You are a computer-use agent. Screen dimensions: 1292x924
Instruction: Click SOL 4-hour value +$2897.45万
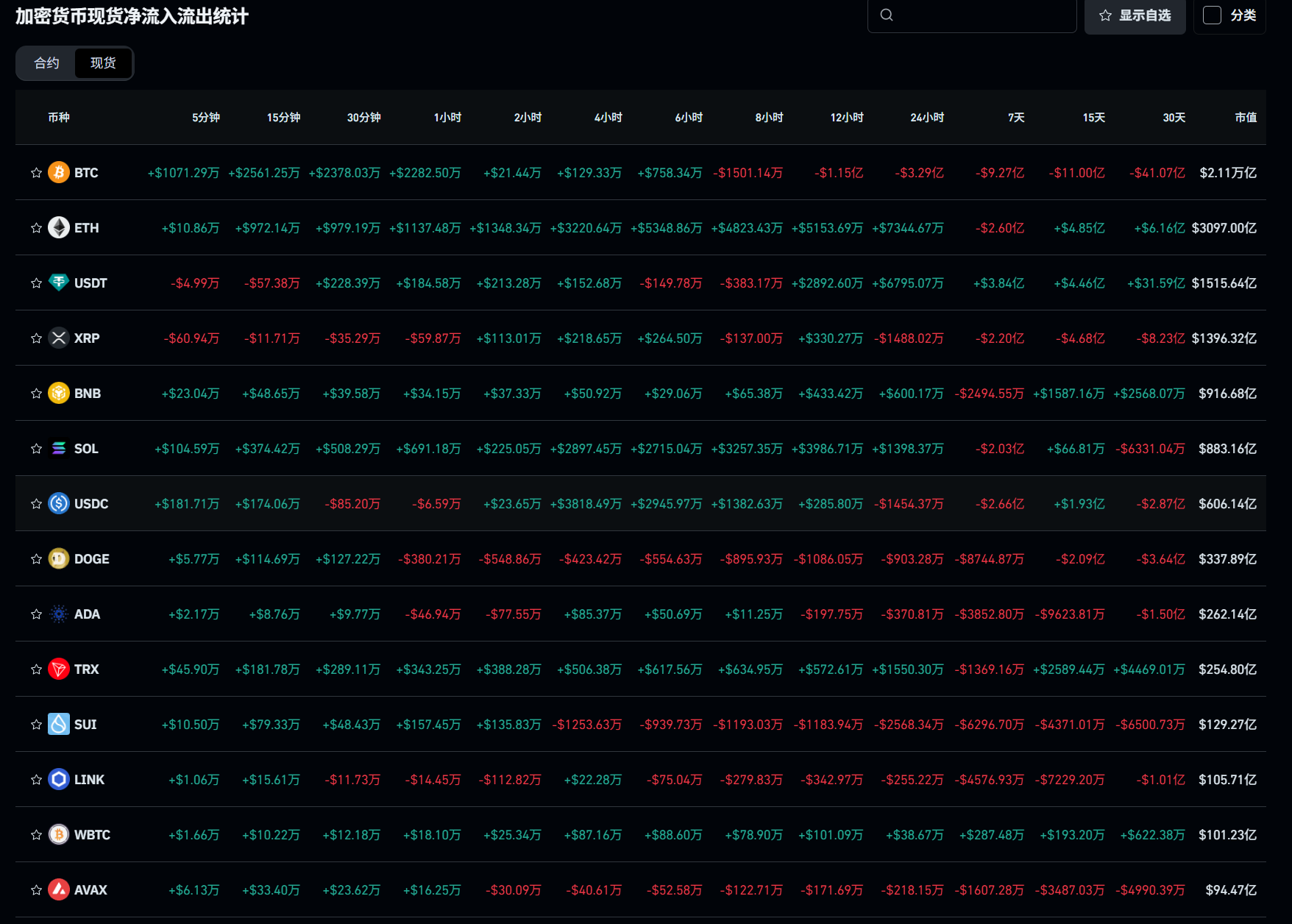tap(586, 449)
